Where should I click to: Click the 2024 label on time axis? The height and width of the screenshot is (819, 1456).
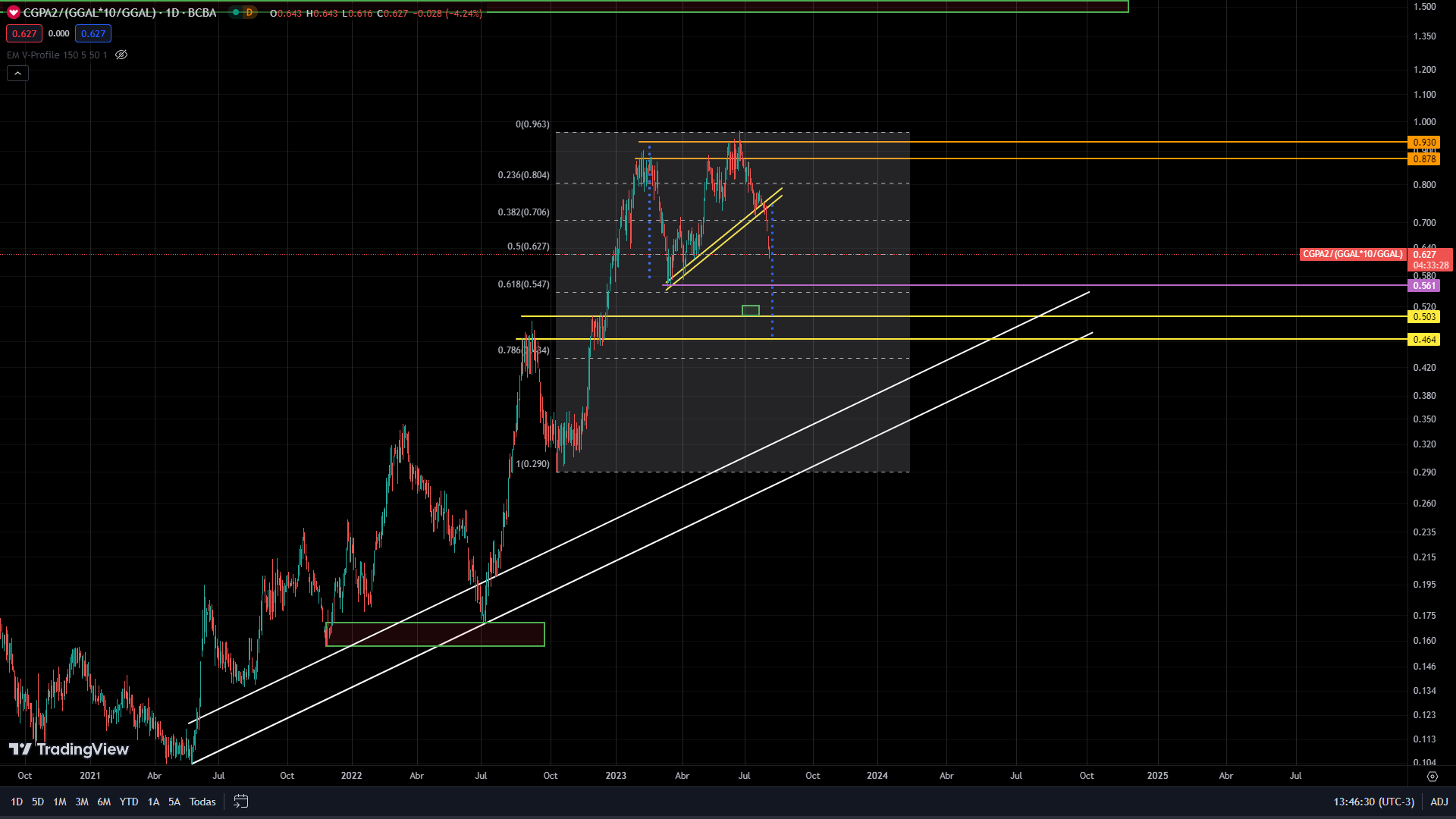tap(877, 776)
